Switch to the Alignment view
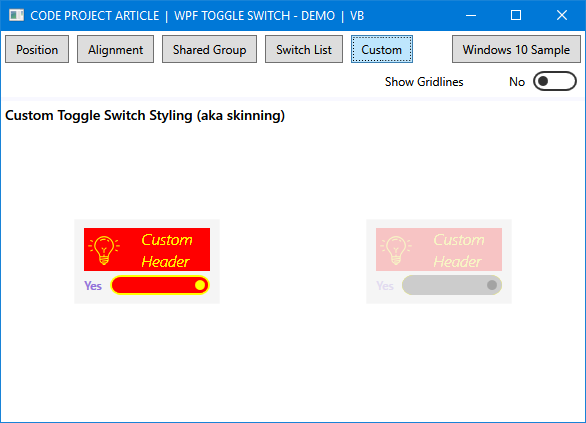Viewport: 586px width, 423px height. click(115, 49)
